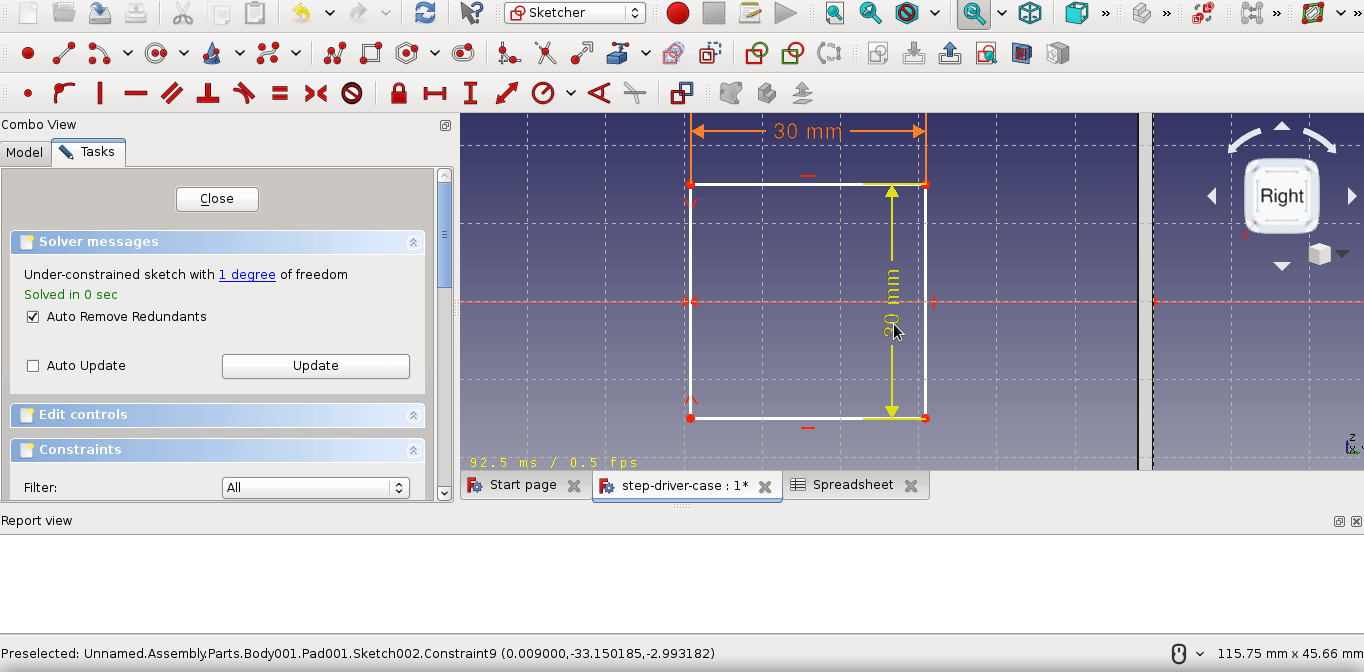Screen dimensions: 1364x672
Task: Click the Refresh icon in the toolbar
Action: pos(425,13)
